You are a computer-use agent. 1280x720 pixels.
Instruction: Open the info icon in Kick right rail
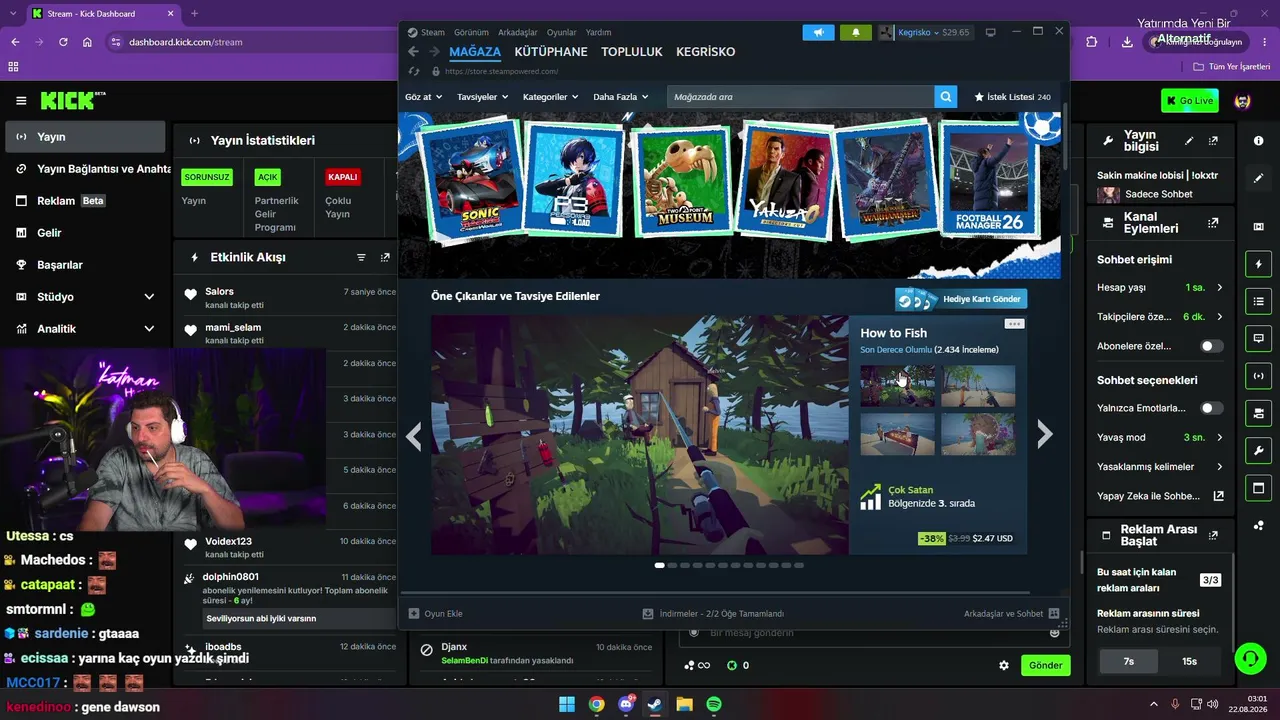(1258, 141)
